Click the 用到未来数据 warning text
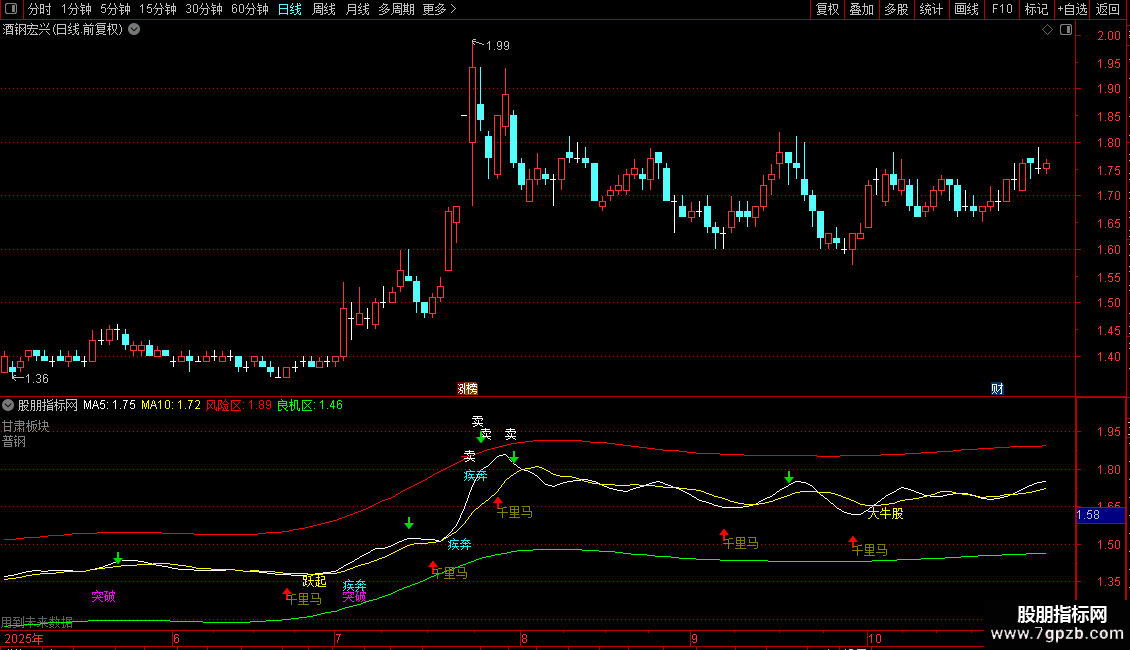Image resolution: width=1130 pixels, height=650 pixels. (37, 622)
